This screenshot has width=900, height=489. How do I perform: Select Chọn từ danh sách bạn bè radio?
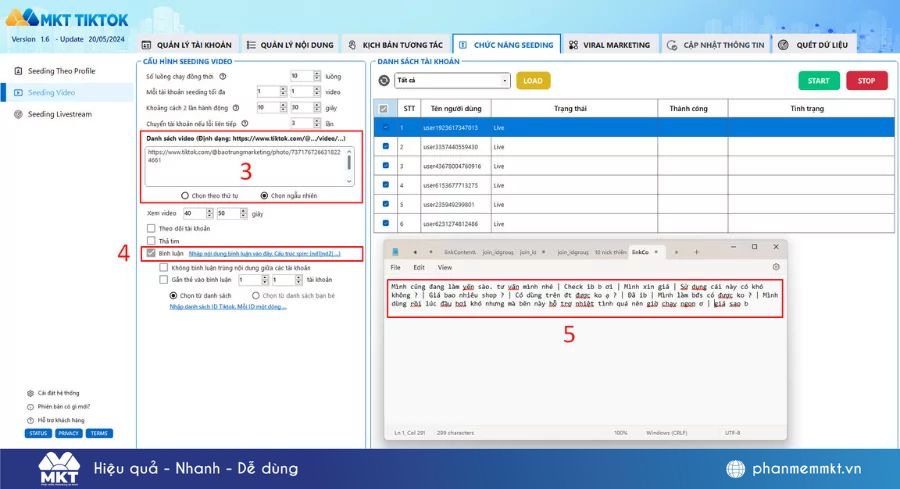click(x=255, y=296)
